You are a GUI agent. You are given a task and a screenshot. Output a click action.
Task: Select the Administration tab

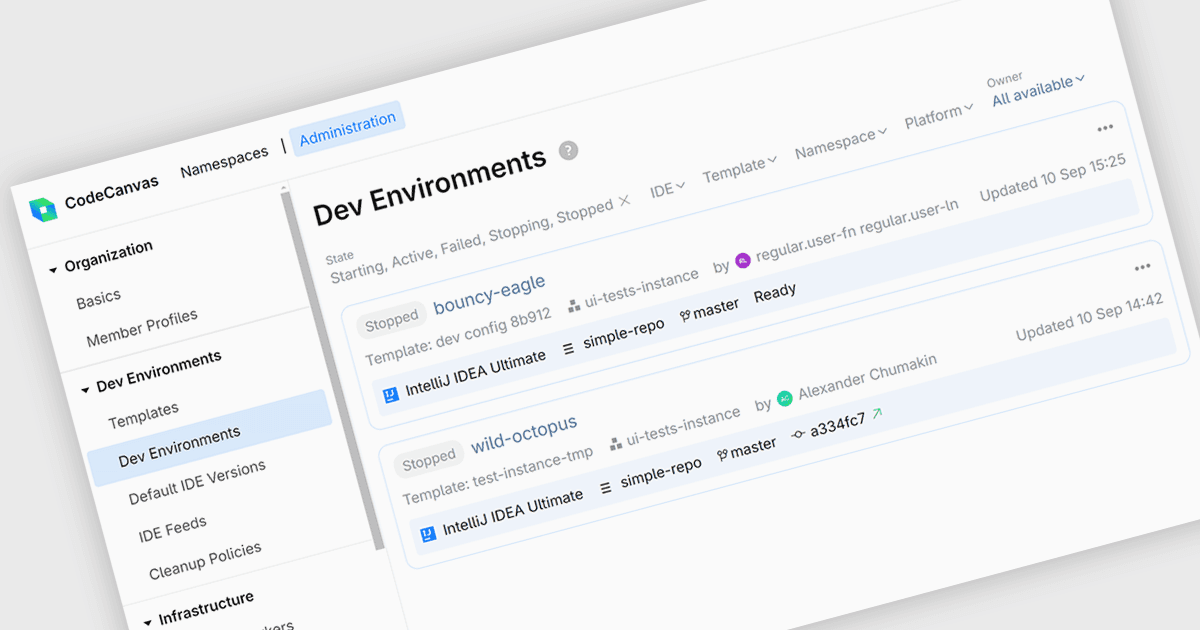click(x=347, y=129)
